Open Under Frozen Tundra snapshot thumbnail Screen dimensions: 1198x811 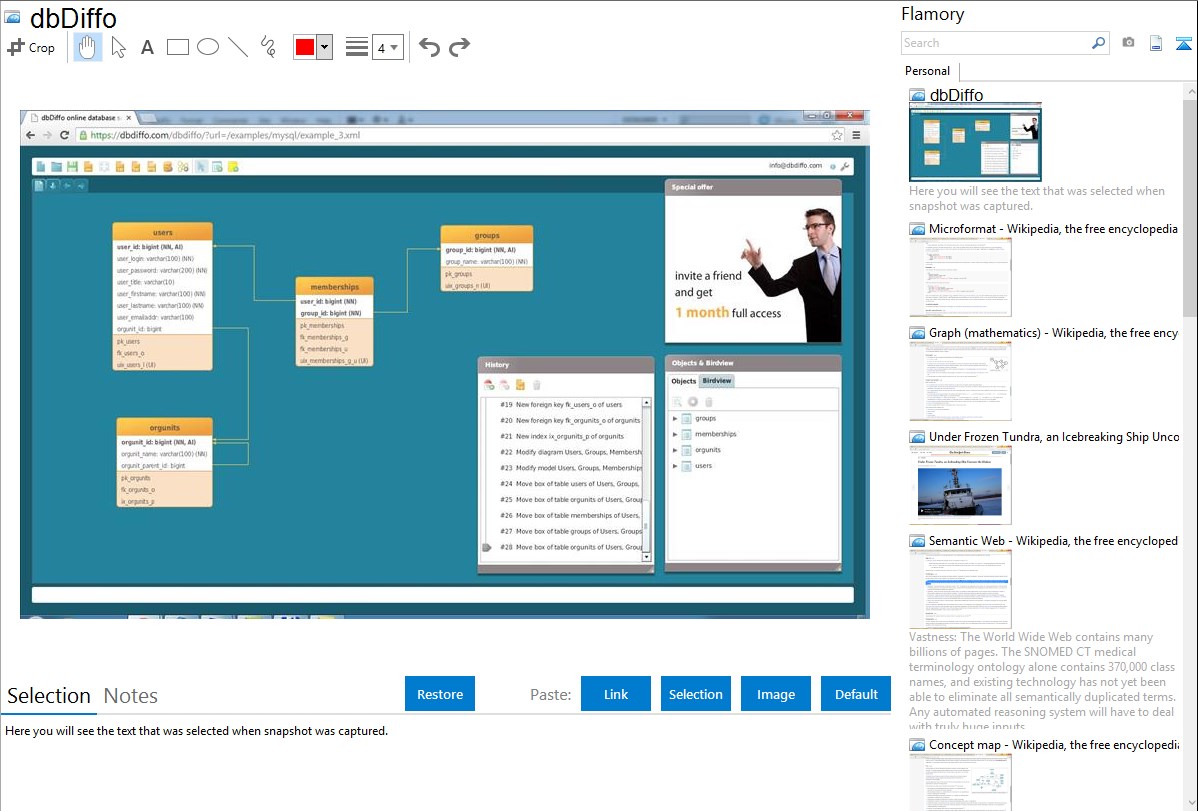click(960, 485)
